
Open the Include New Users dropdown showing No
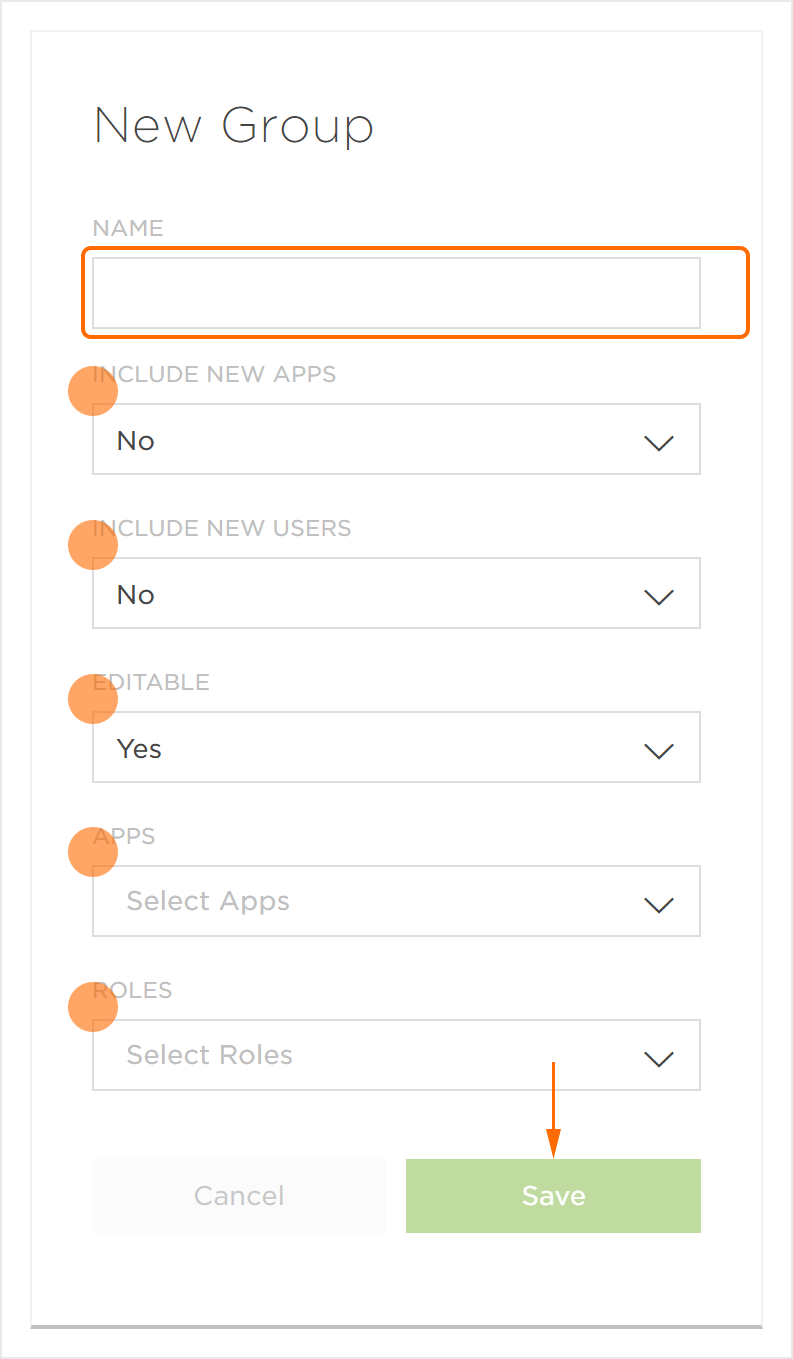(380, 593)
